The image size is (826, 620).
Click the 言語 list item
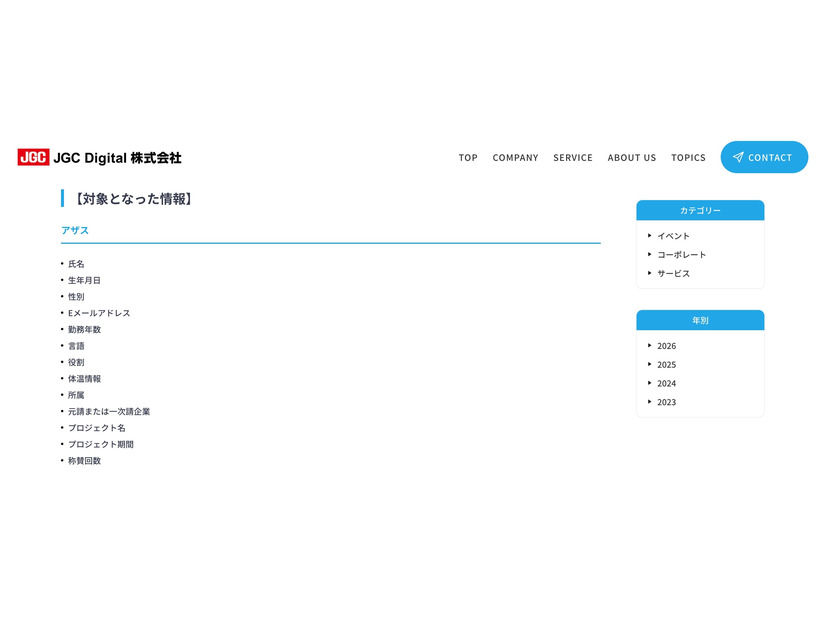point(76,346)
